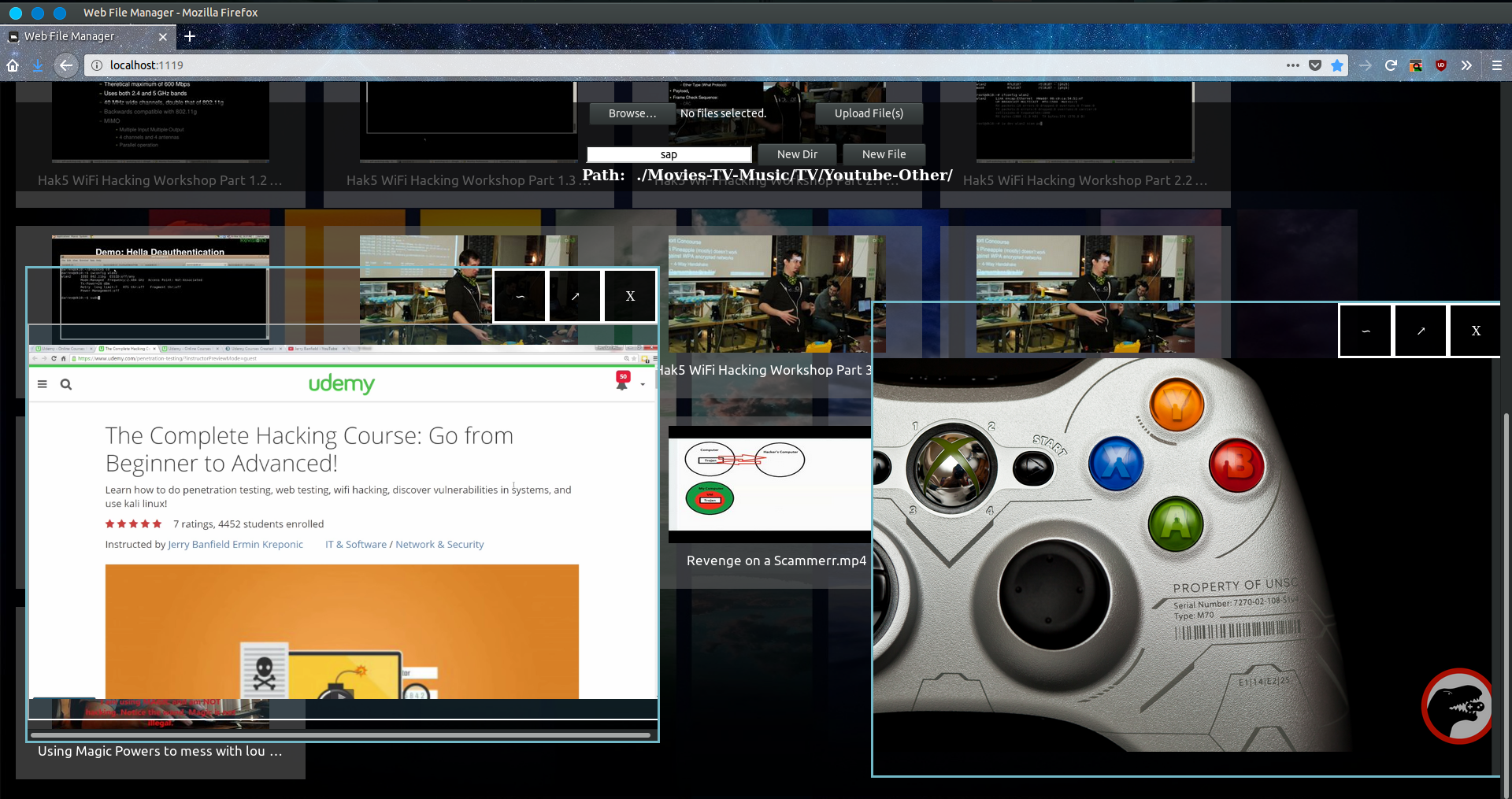Viewport: 1512px width, 799px height.
Task: Maximize the Xbox controller image popup
Action: (1421, 331)
